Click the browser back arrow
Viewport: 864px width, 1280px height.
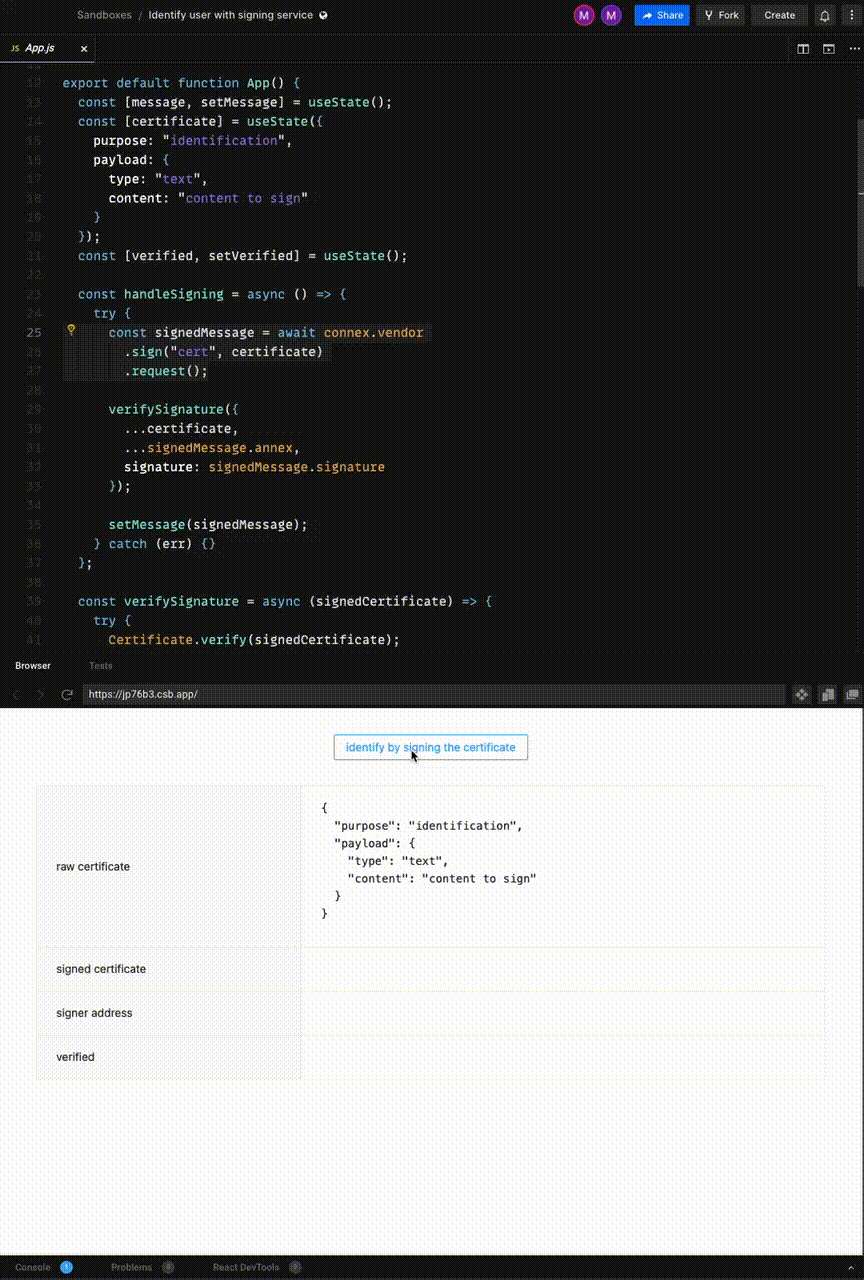[x=16, y=694]
